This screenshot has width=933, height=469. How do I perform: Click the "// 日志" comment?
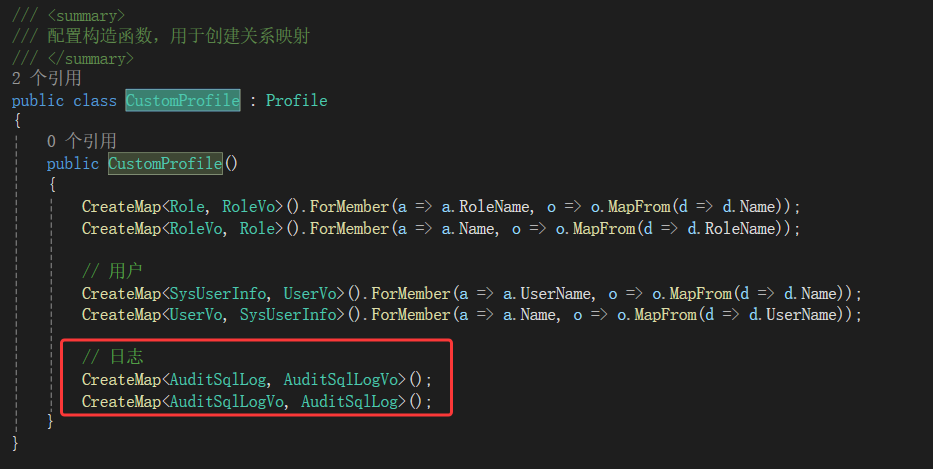point(112,357)
